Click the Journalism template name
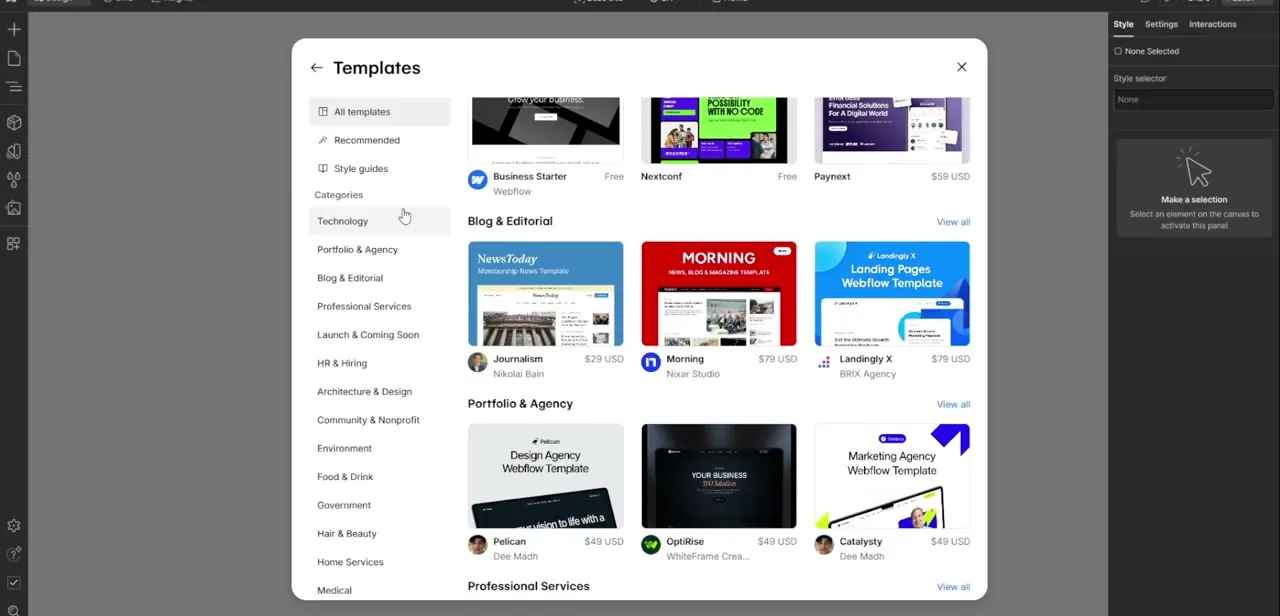The width and height of the screenshot is (1280, 616). point(518,359)
